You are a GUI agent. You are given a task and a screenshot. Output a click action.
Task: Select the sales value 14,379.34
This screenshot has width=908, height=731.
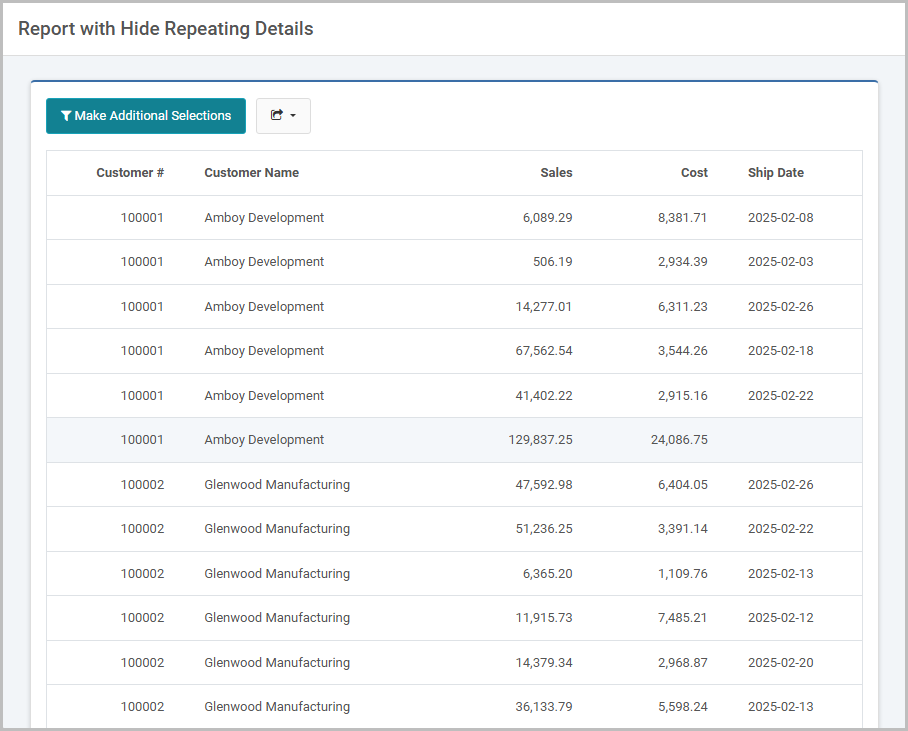click(544, 663)
